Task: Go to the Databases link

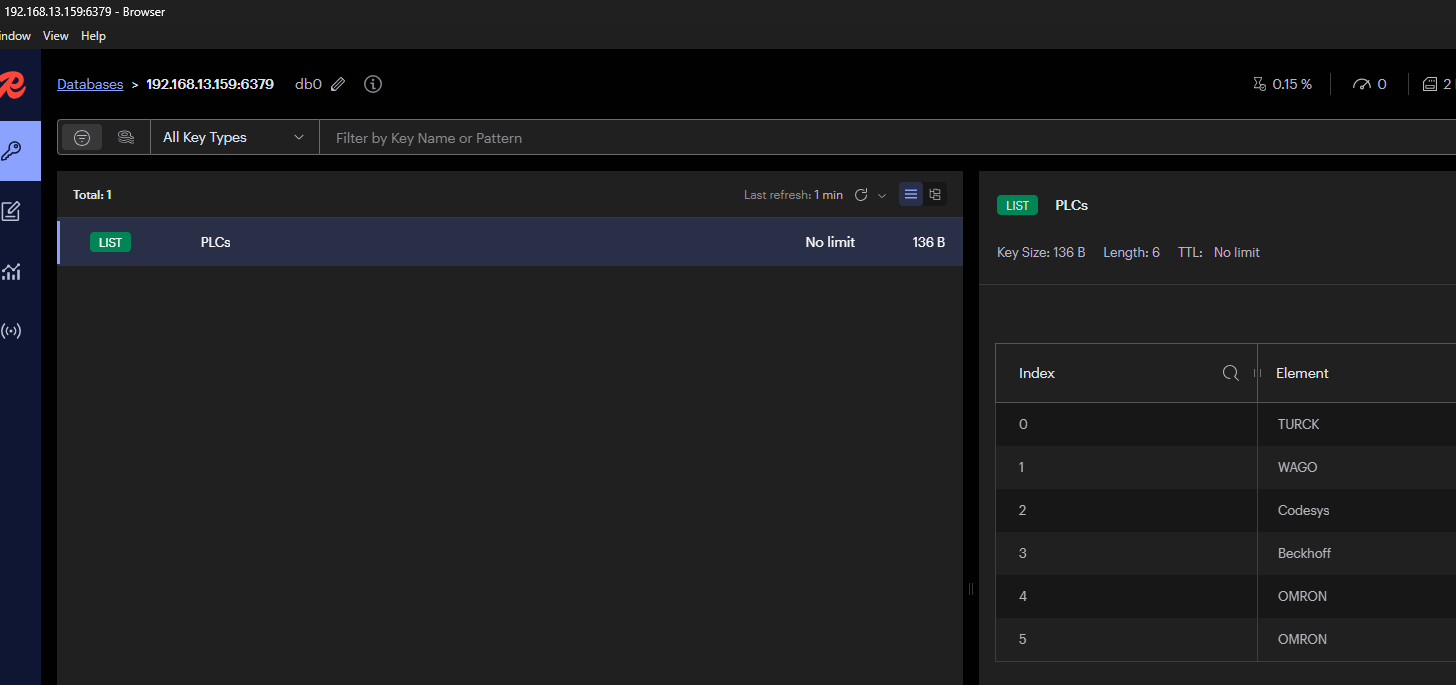Action: tap(90, 84)
